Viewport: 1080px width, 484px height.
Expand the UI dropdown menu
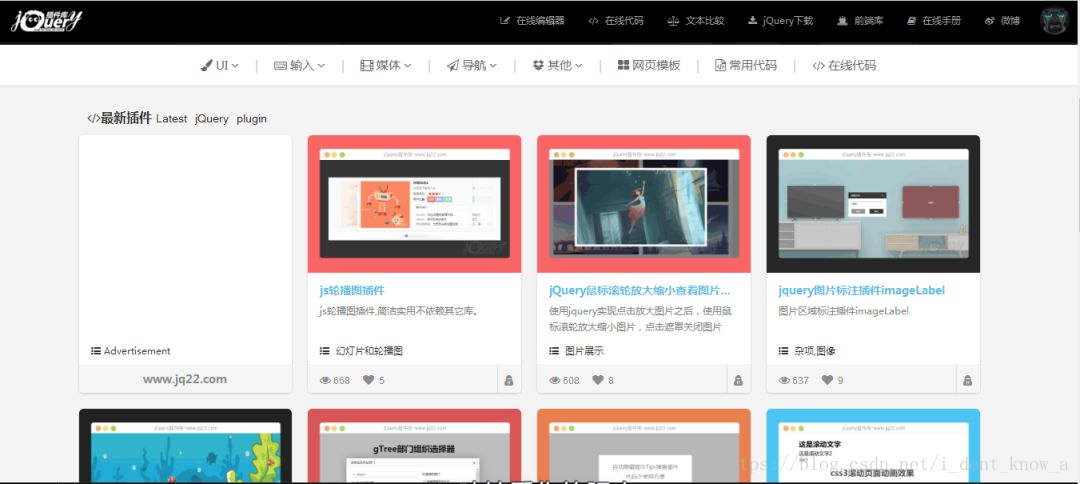click(220, 65)
